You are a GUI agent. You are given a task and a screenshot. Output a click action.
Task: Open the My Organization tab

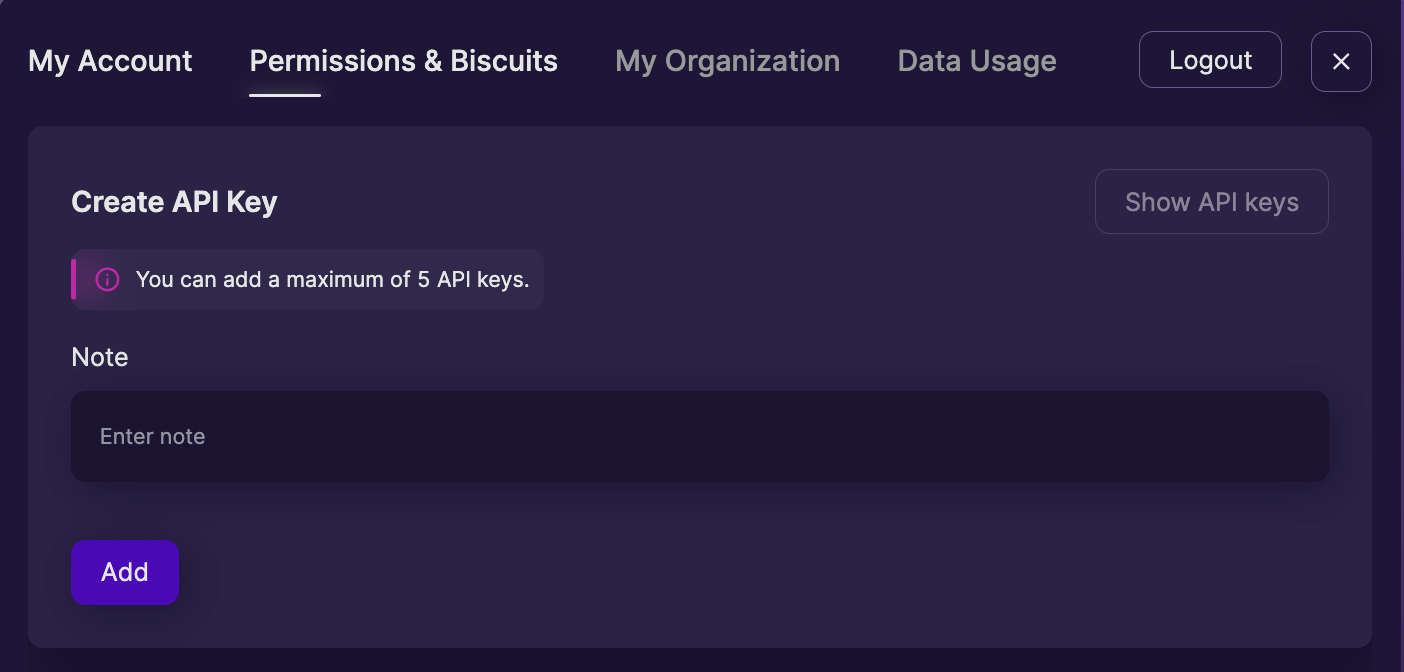pyautogui.click(x=728, y=61)
